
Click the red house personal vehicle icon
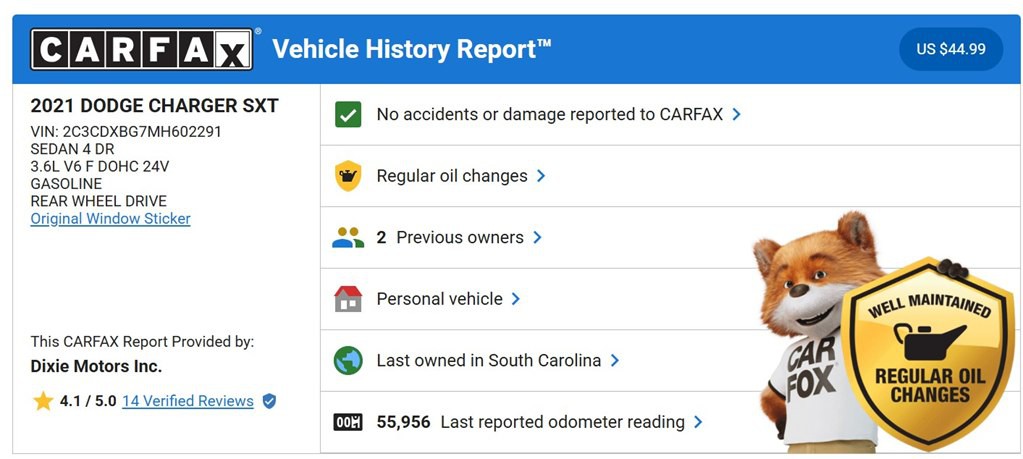pos(348,299)
